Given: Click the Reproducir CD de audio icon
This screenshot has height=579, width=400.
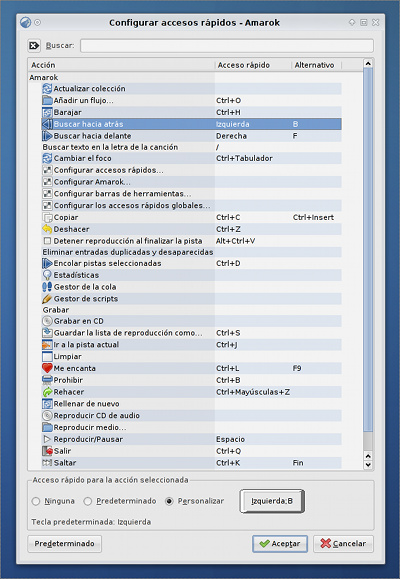Looking at the screenshot, I should tap(47, 416).
